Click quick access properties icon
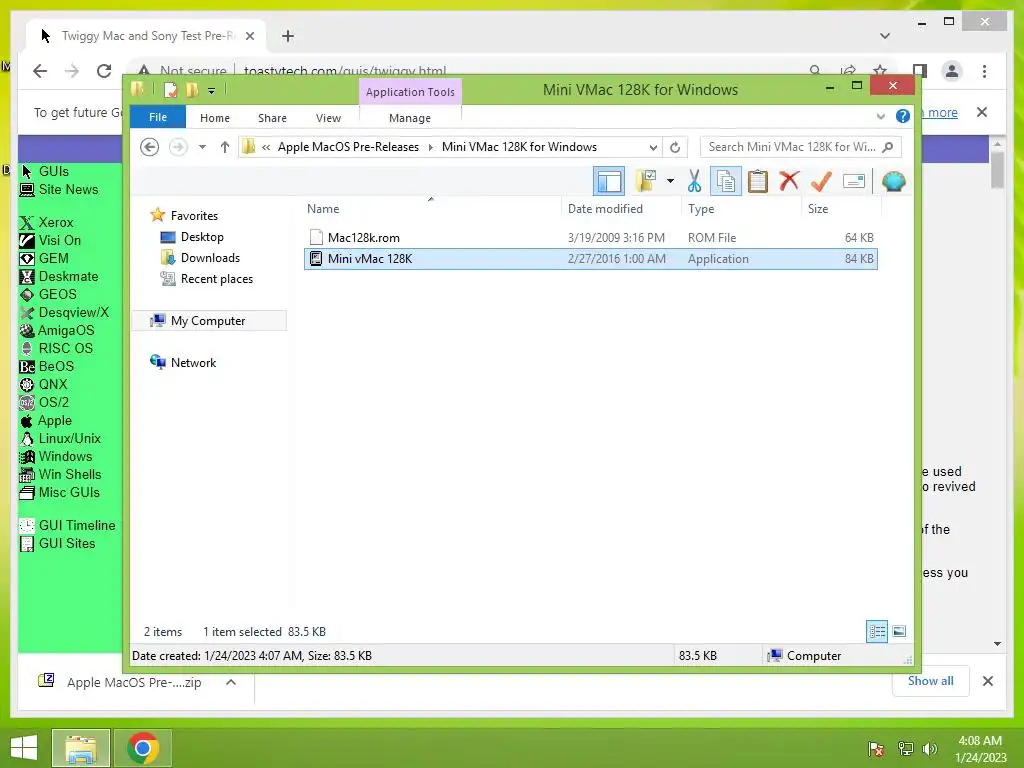 click(171, 90)
